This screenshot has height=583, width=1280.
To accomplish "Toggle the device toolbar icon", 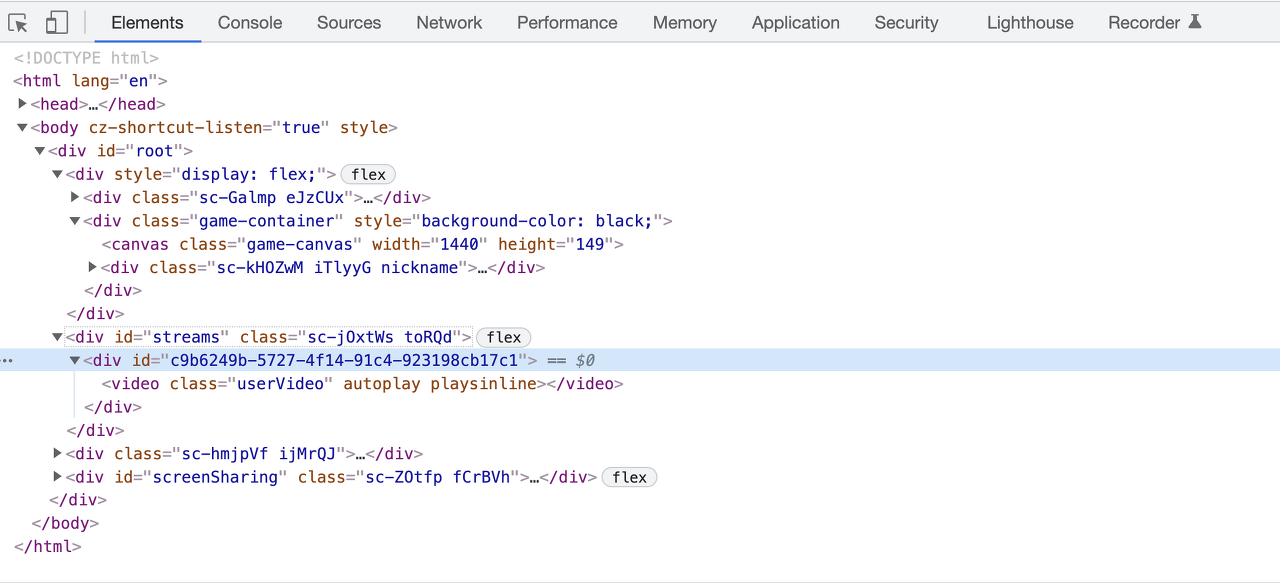I will pos(57,22).
